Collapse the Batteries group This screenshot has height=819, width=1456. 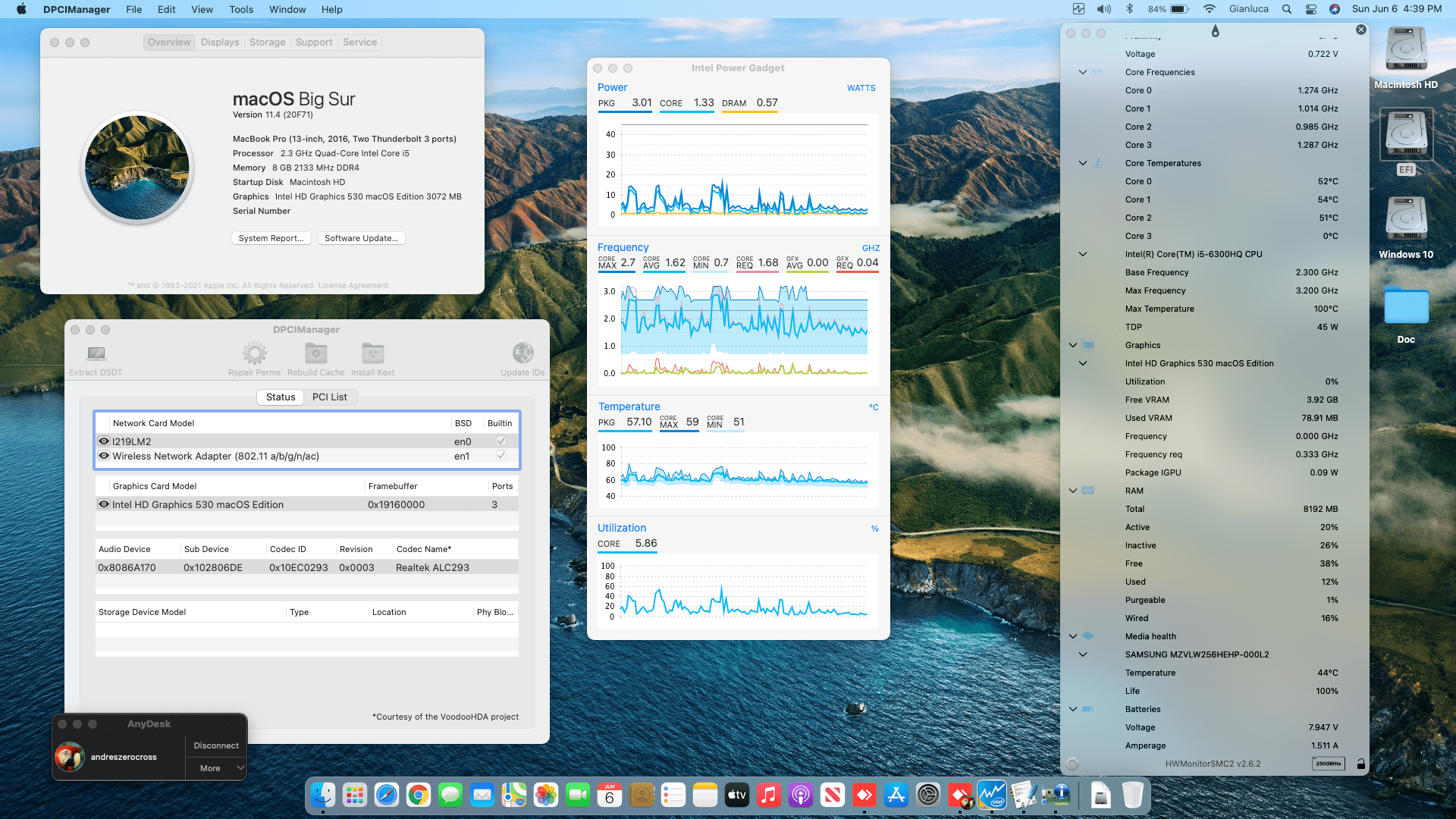tap(1073, 709)
